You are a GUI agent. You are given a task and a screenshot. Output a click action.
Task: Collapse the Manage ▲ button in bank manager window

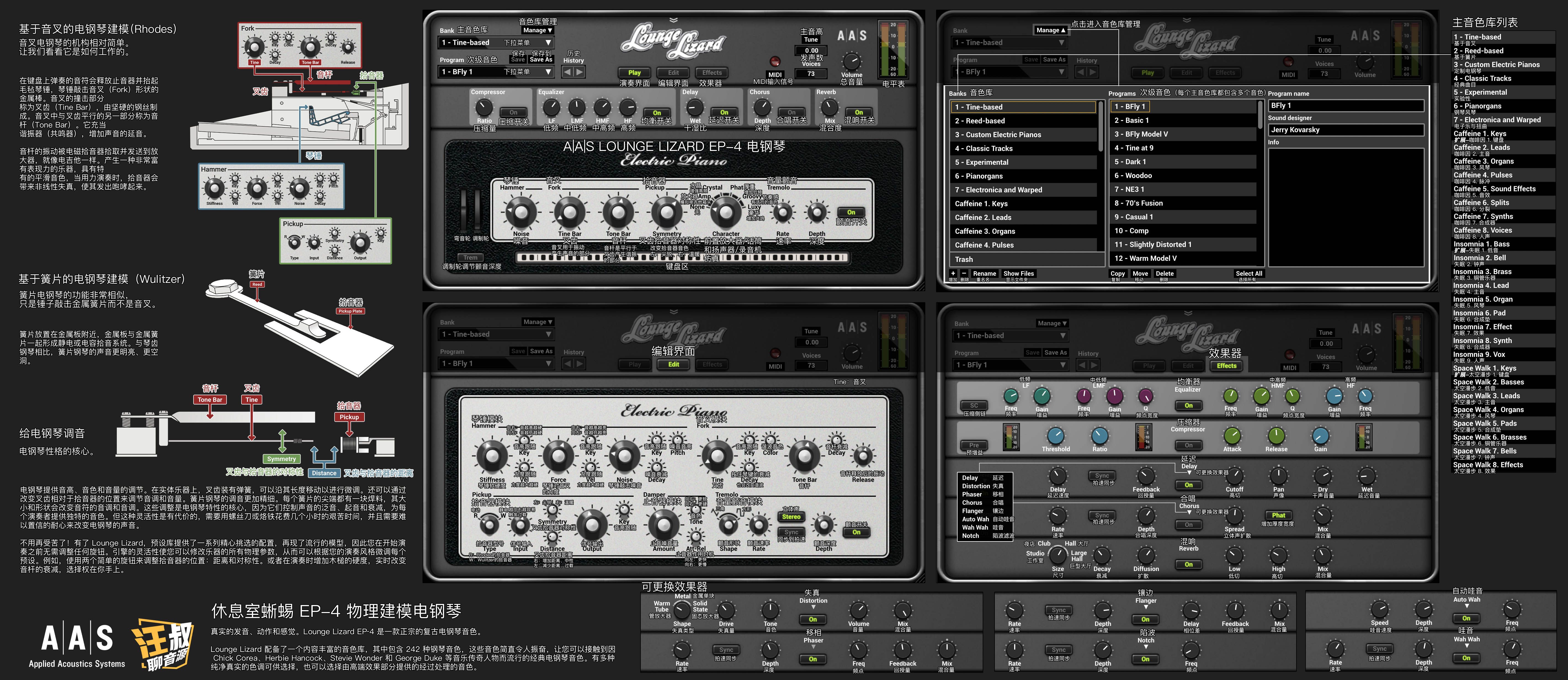(1051, 30)
